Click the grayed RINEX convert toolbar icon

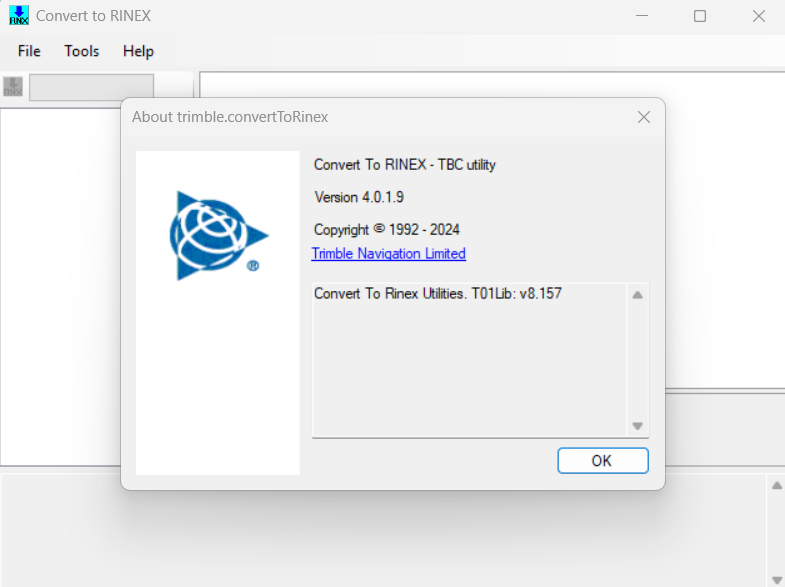tap(13, 87)
